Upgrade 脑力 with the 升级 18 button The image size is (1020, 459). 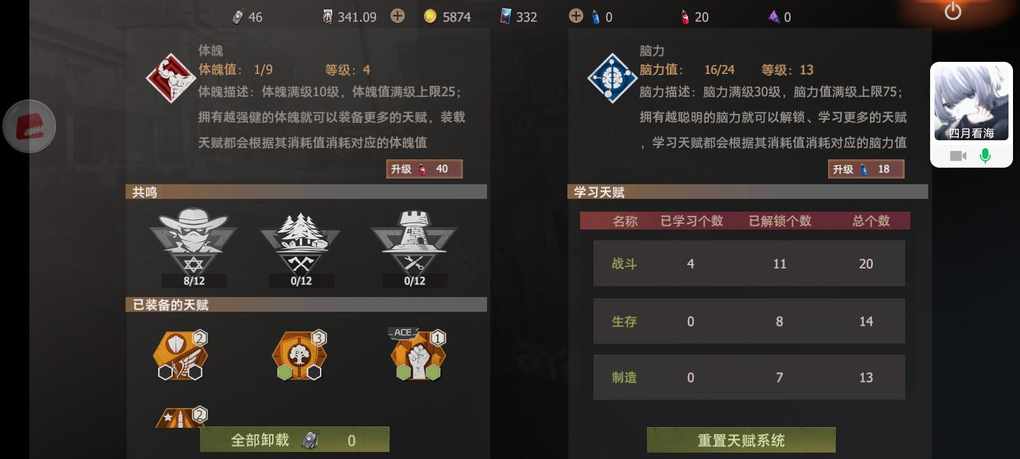[866, 169]
